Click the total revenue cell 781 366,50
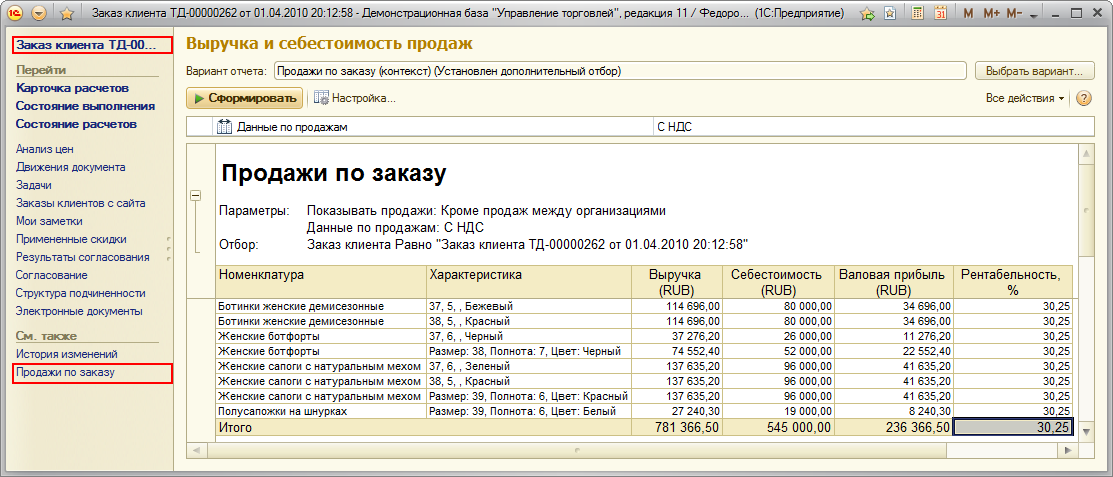 pyautogui.click(x=676, y=427)
